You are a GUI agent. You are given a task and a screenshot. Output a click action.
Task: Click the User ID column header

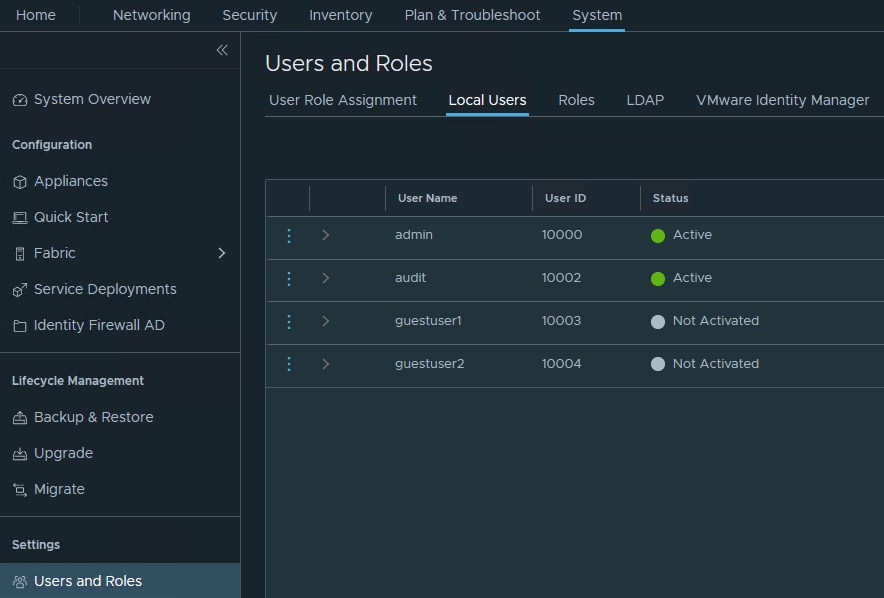click(x=565, y=198)
